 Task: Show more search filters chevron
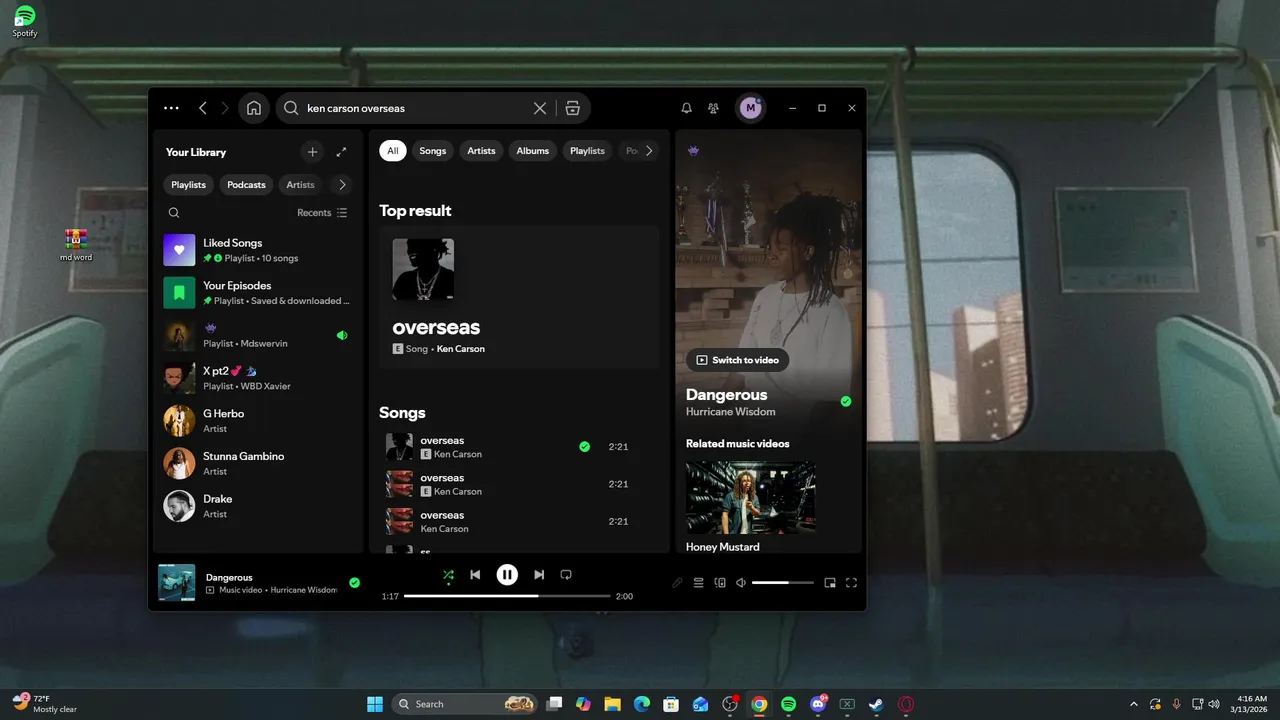click(648, 151)
